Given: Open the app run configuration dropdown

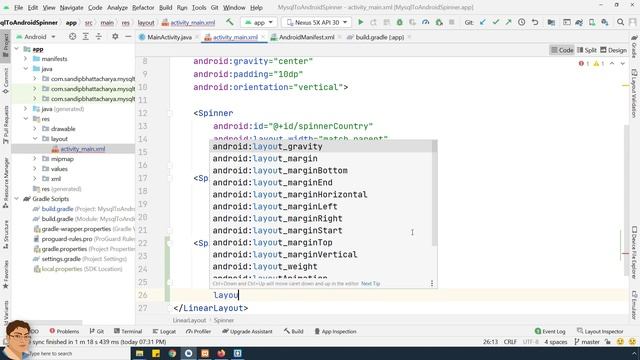Looking at the screenshot, I should click(x=259, y=22).
